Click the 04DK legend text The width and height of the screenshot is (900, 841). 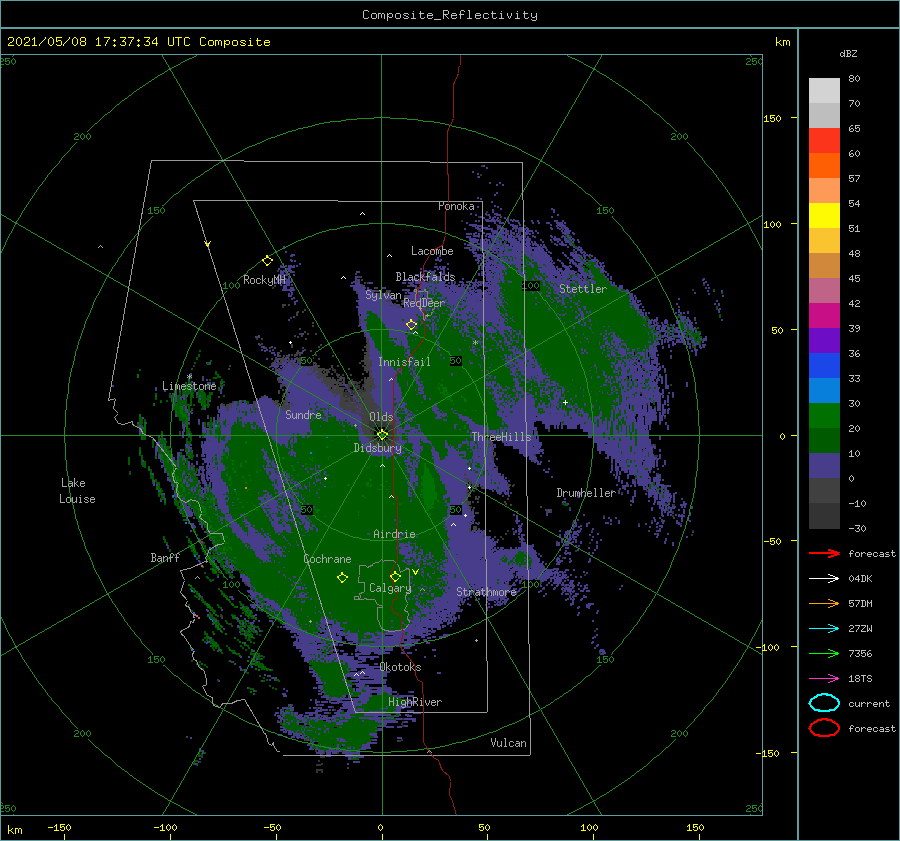click(860, 578)
